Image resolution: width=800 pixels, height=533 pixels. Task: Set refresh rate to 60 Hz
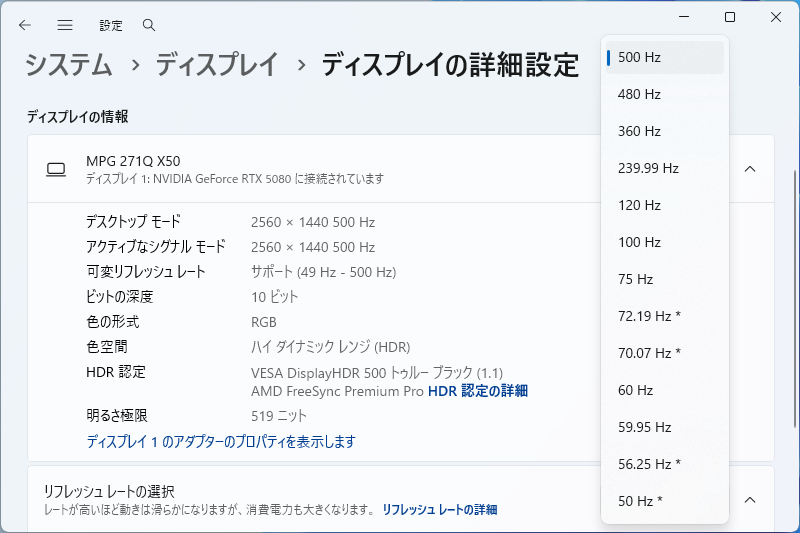(x=665, y=390)
